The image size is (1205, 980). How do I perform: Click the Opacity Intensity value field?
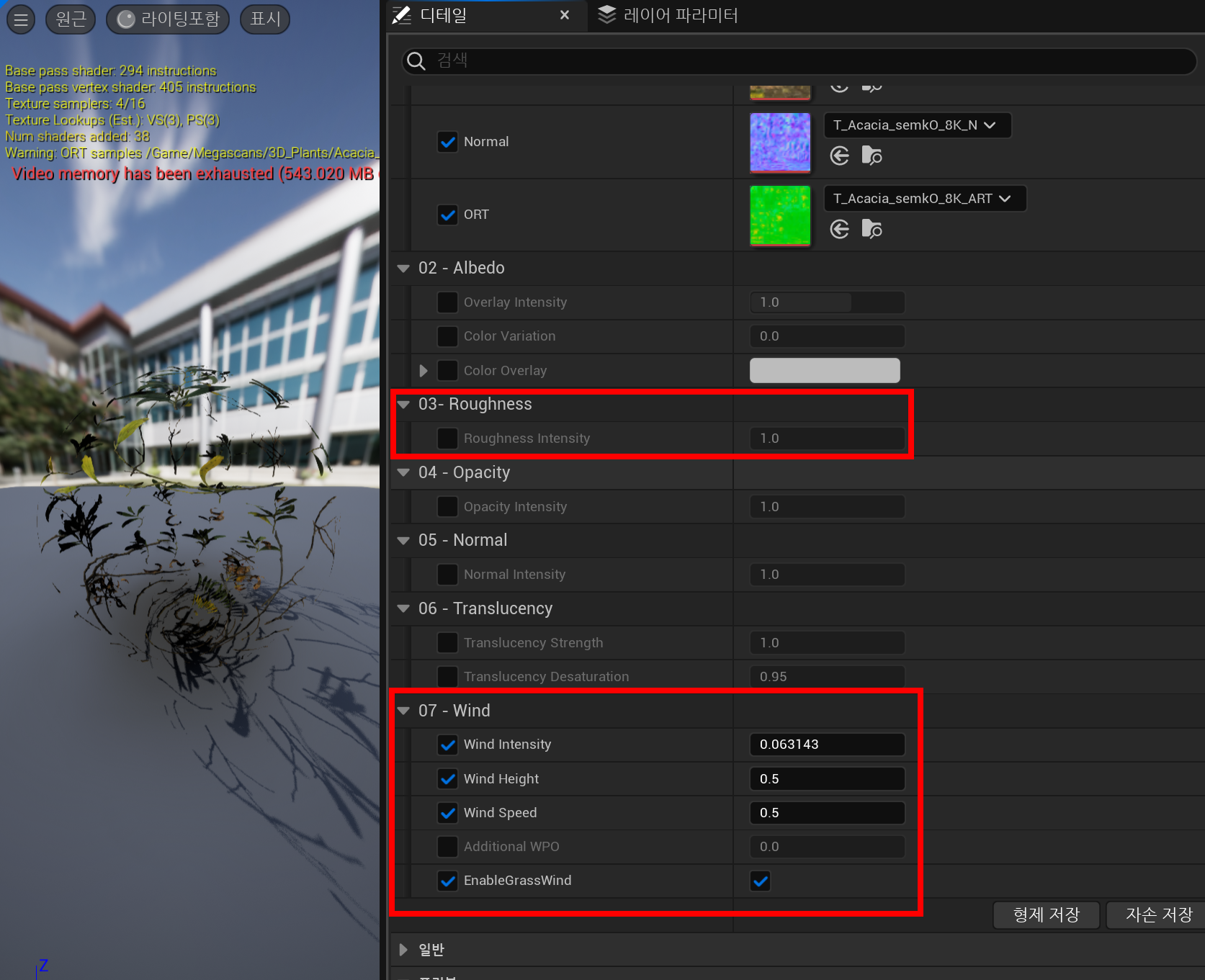827,507
